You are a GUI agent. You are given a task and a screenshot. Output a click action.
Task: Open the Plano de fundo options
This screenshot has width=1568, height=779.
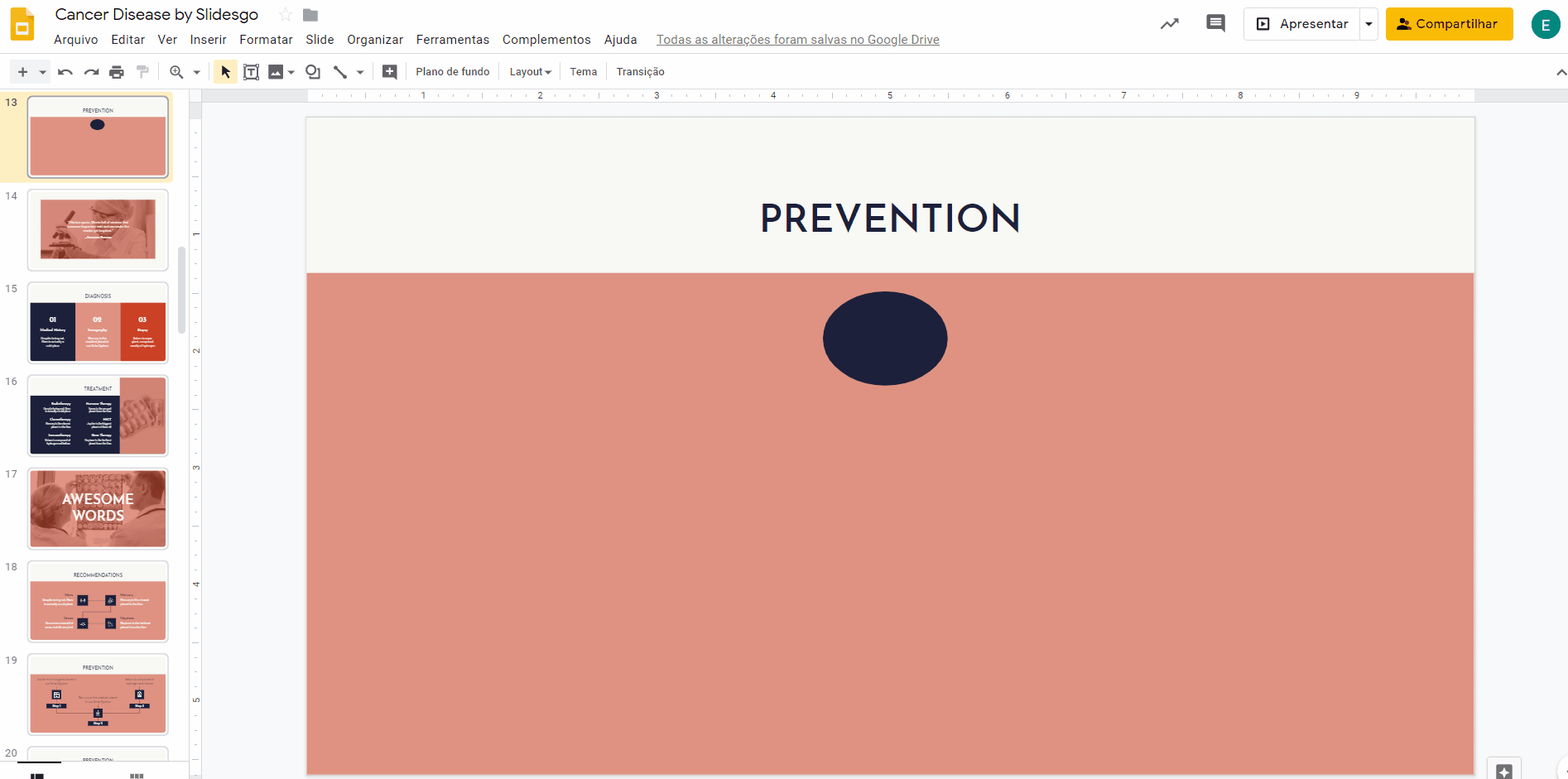(453, 72)
